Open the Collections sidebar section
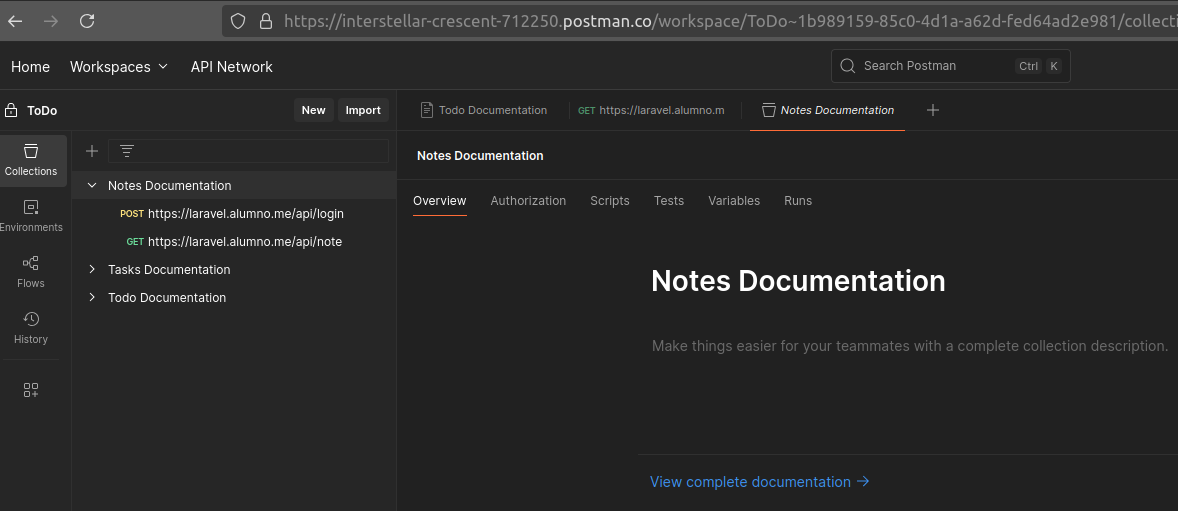The width and height of the screenshot is (1178, 511). point(31,161)
